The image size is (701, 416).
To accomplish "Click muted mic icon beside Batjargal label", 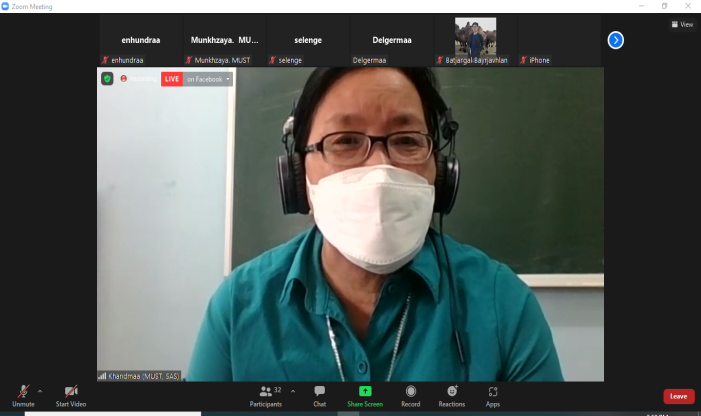I will pyautogui.click(x=440, y=60).
